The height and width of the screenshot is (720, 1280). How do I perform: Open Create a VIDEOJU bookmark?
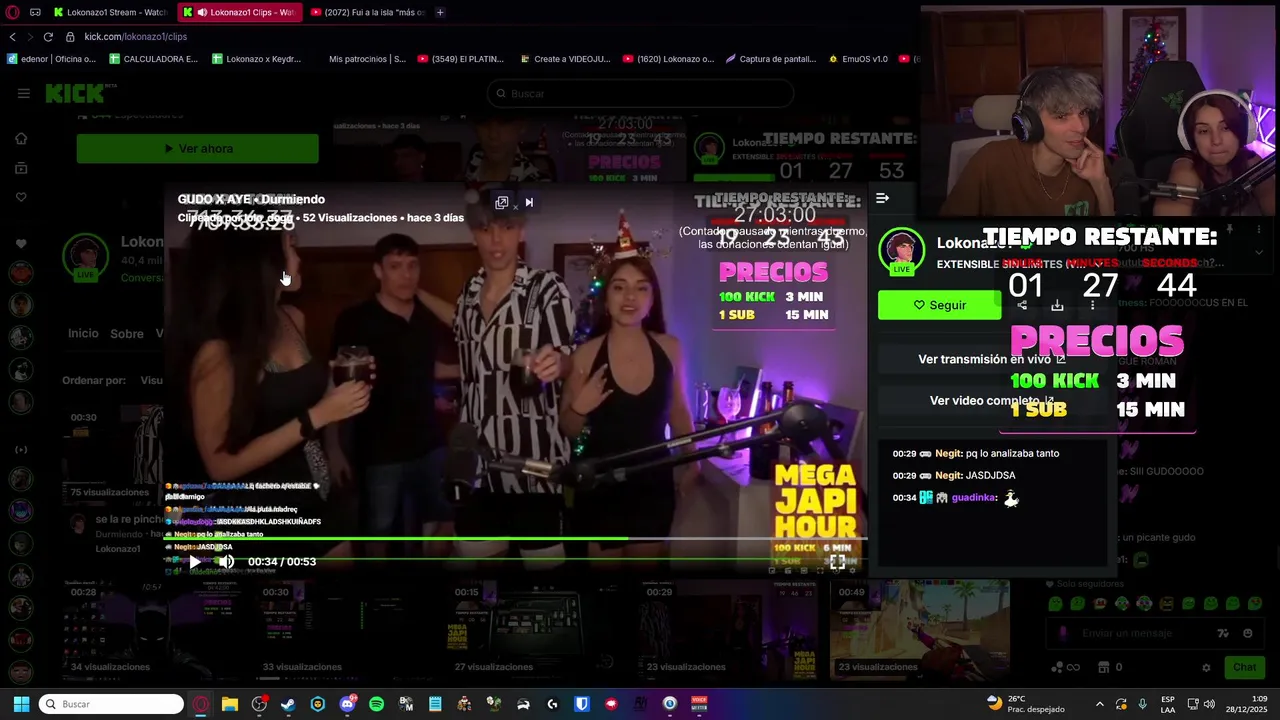click(x=565, y=59)
